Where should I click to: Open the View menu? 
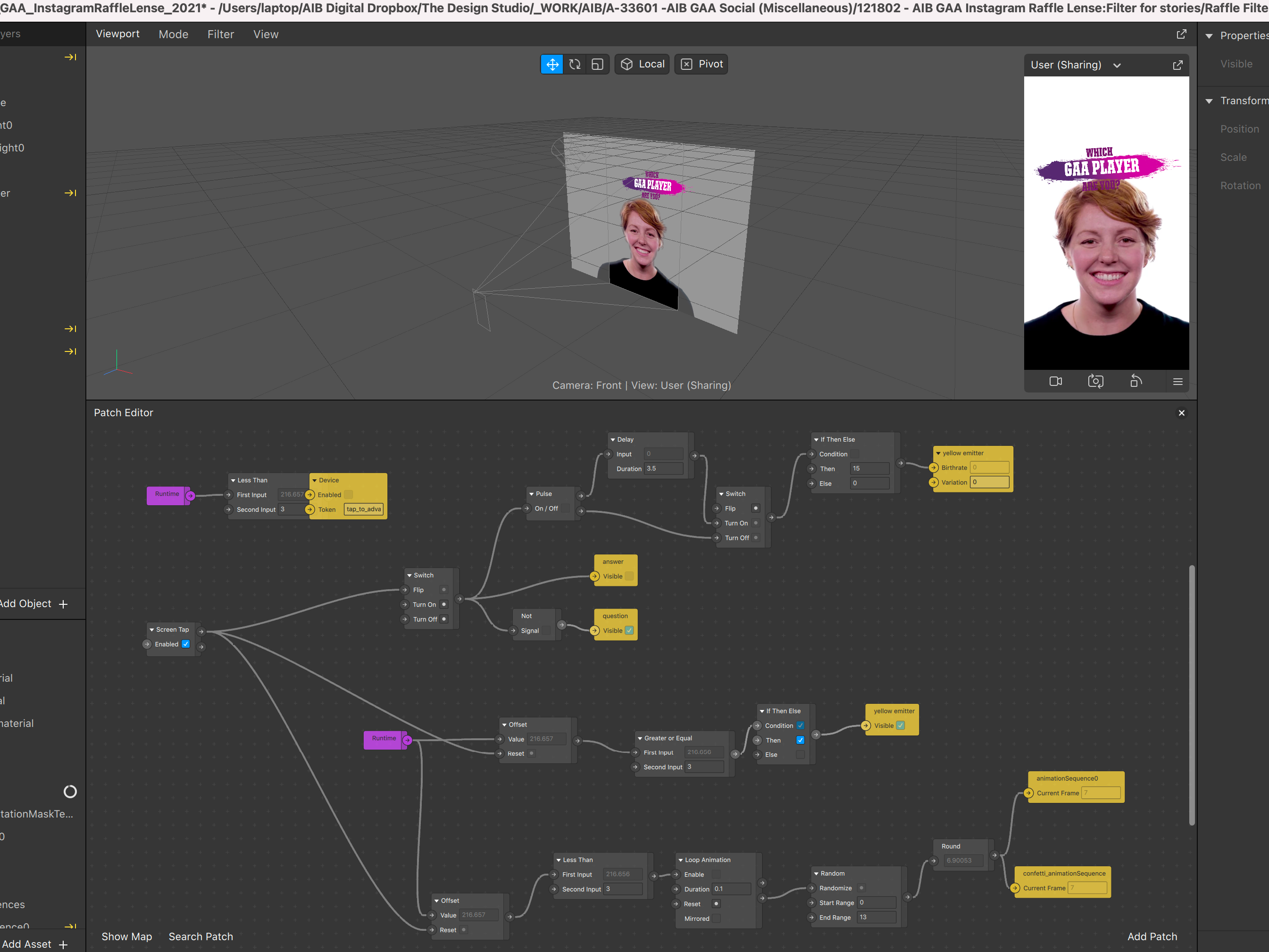point(266,34)
